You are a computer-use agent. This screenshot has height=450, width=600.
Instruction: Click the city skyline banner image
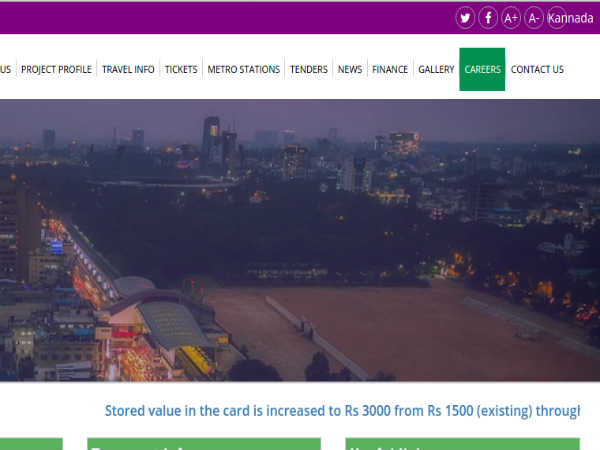click(x=300, y=240)
